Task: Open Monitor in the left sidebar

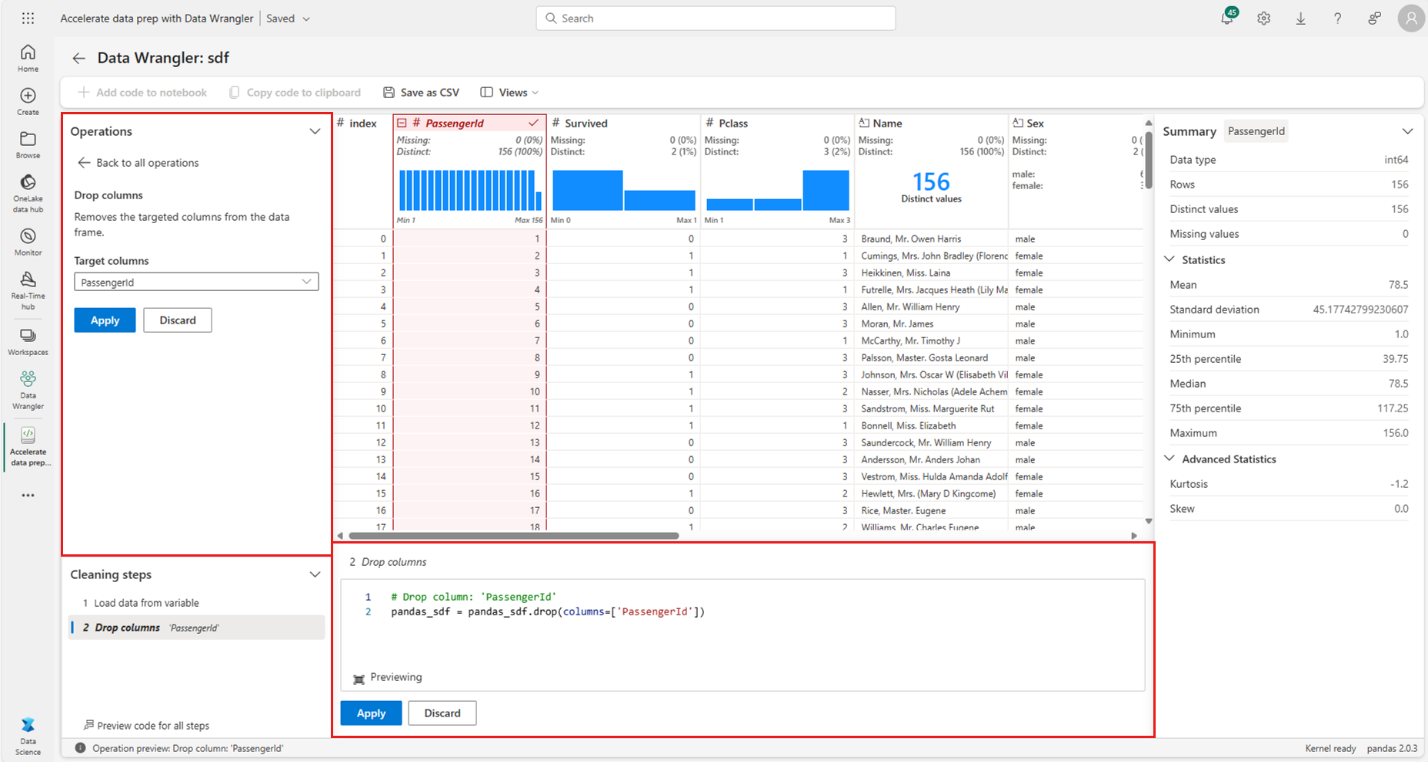Action: pyautogui.click(x=28, y=241)
